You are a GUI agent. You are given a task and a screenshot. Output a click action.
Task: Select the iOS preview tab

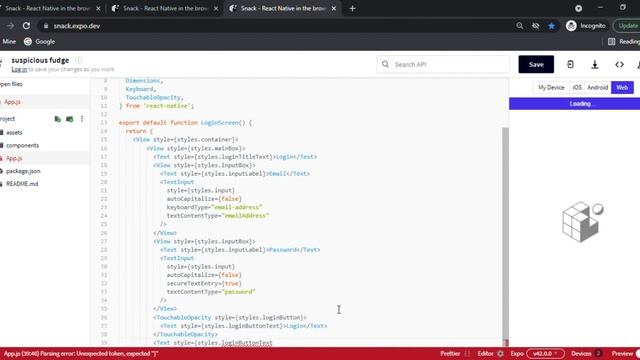[577, 87]
